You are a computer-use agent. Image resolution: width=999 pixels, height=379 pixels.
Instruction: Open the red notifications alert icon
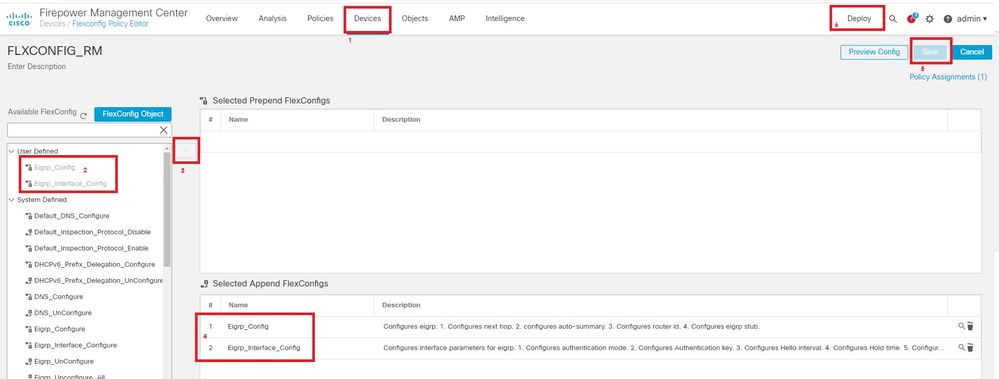[912, 18]
